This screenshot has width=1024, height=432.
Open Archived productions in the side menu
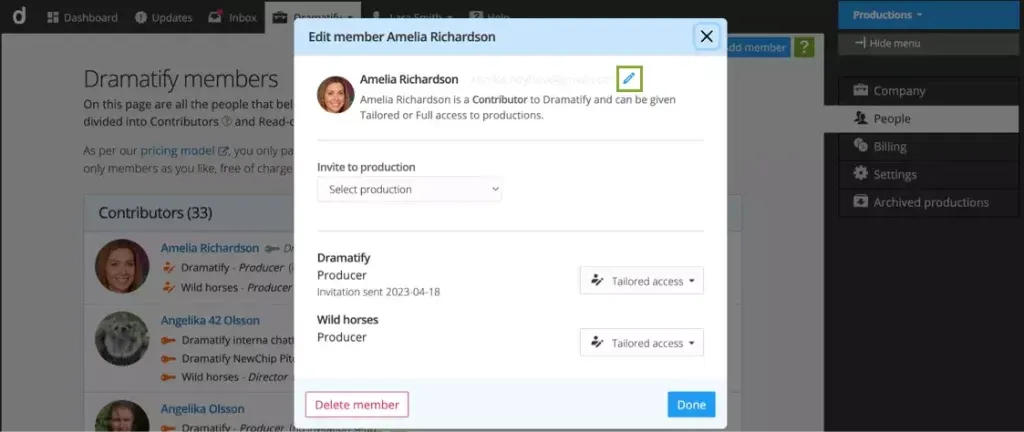coord(927,202)
